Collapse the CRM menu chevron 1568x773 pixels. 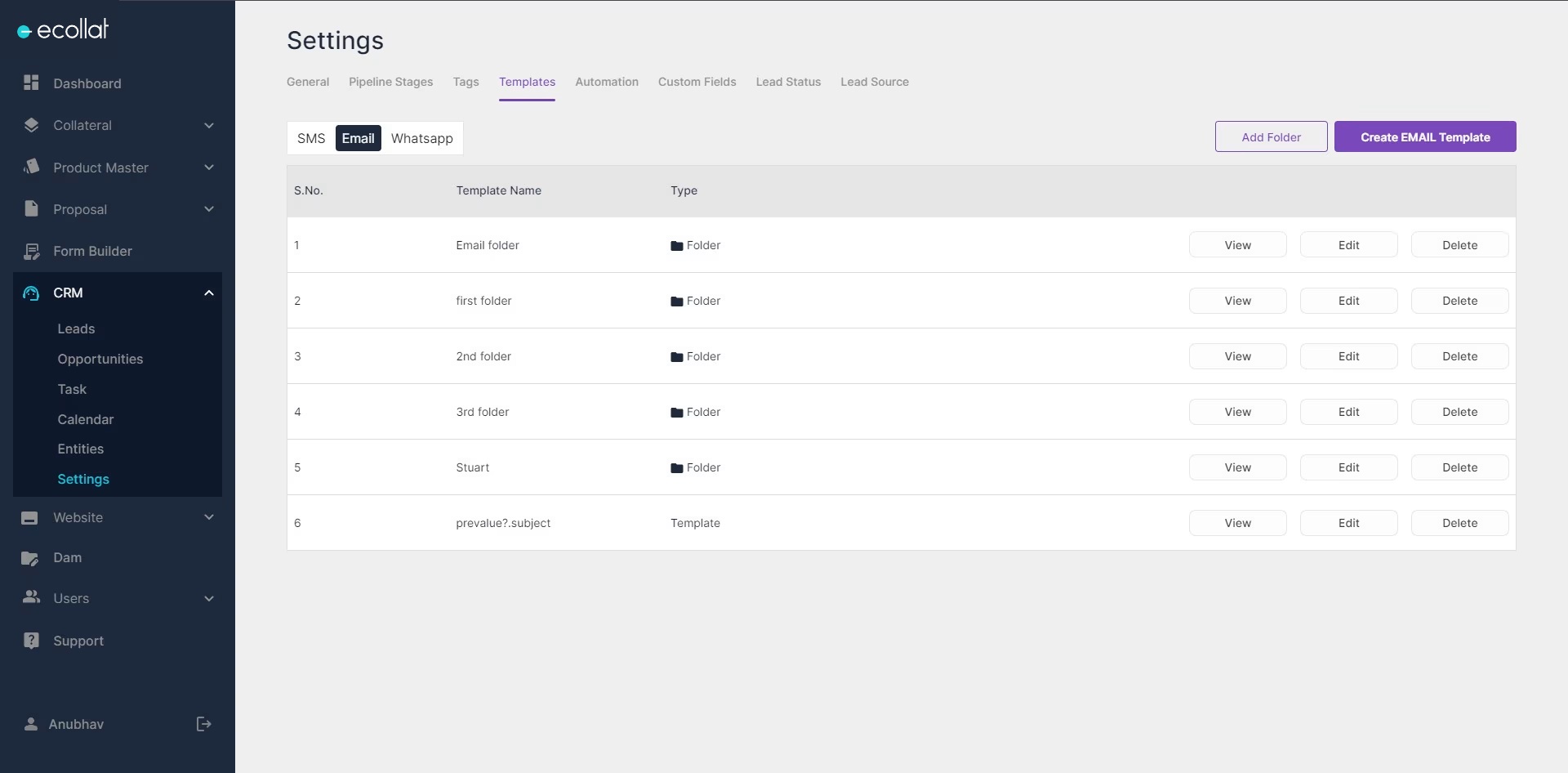click(x=209, y=293)
